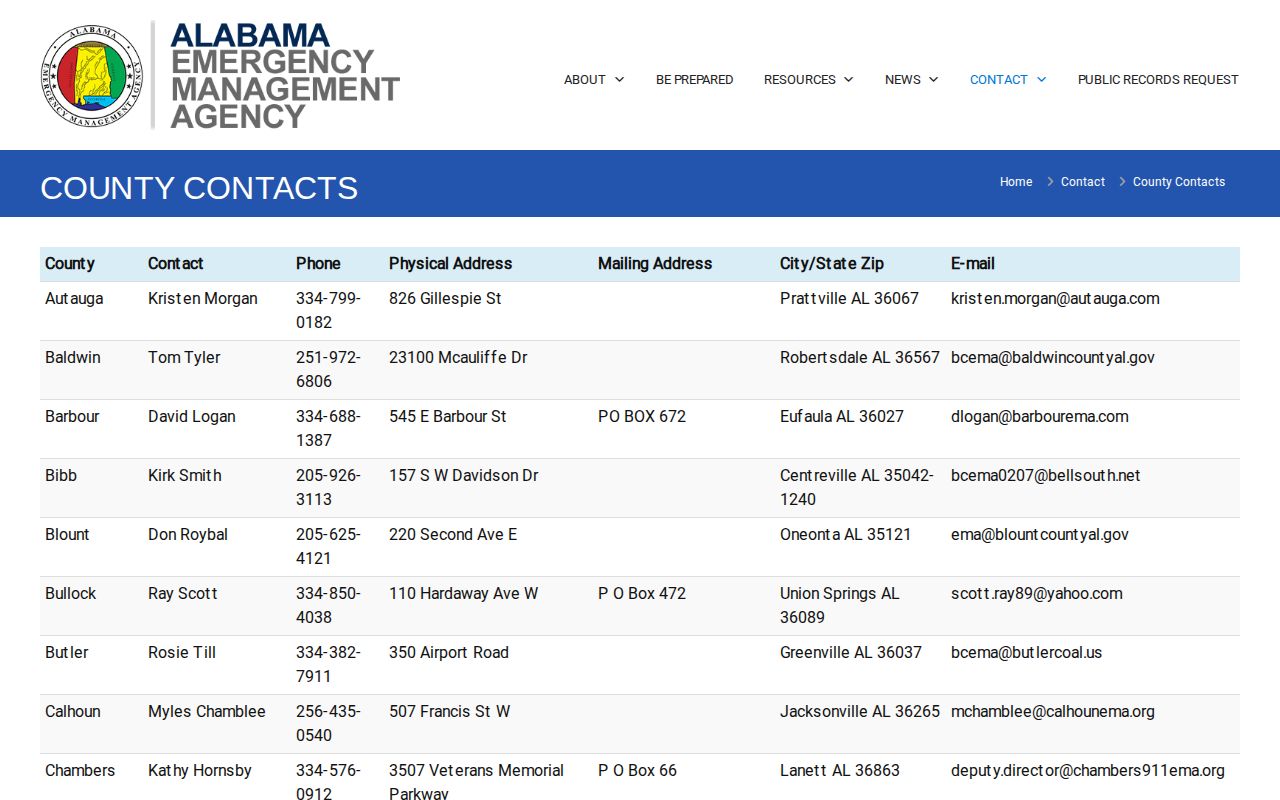Click email bcema@butlercoal.us
1280x800 pixels.
1027,653
